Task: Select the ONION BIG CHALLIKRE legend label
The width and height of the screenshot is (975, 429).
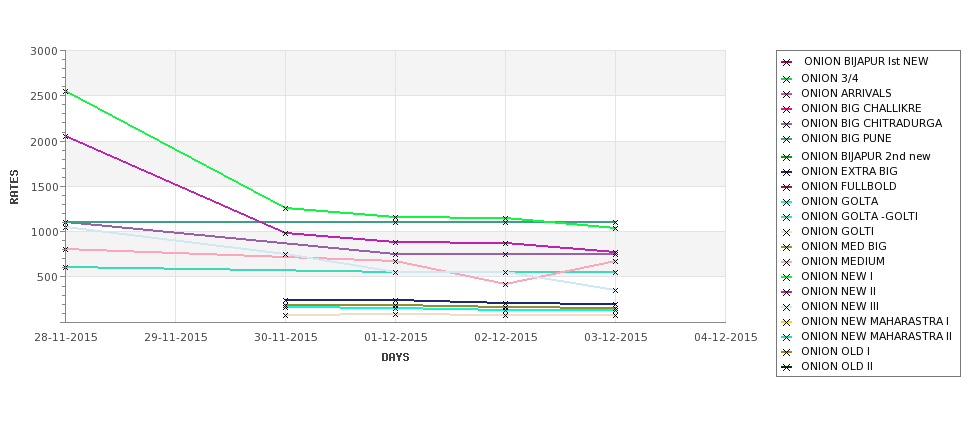Action: tap(861, 108)
